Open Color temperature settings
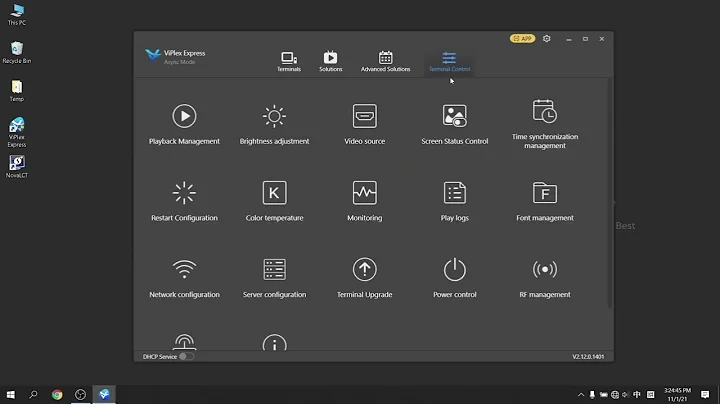 [x=274, y=201]
